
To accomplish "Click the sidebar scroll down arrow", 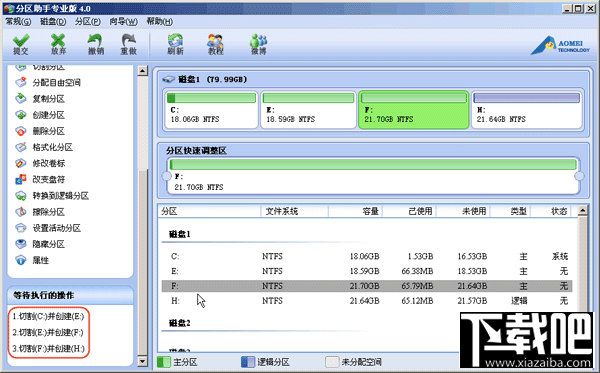I will 142,361.
